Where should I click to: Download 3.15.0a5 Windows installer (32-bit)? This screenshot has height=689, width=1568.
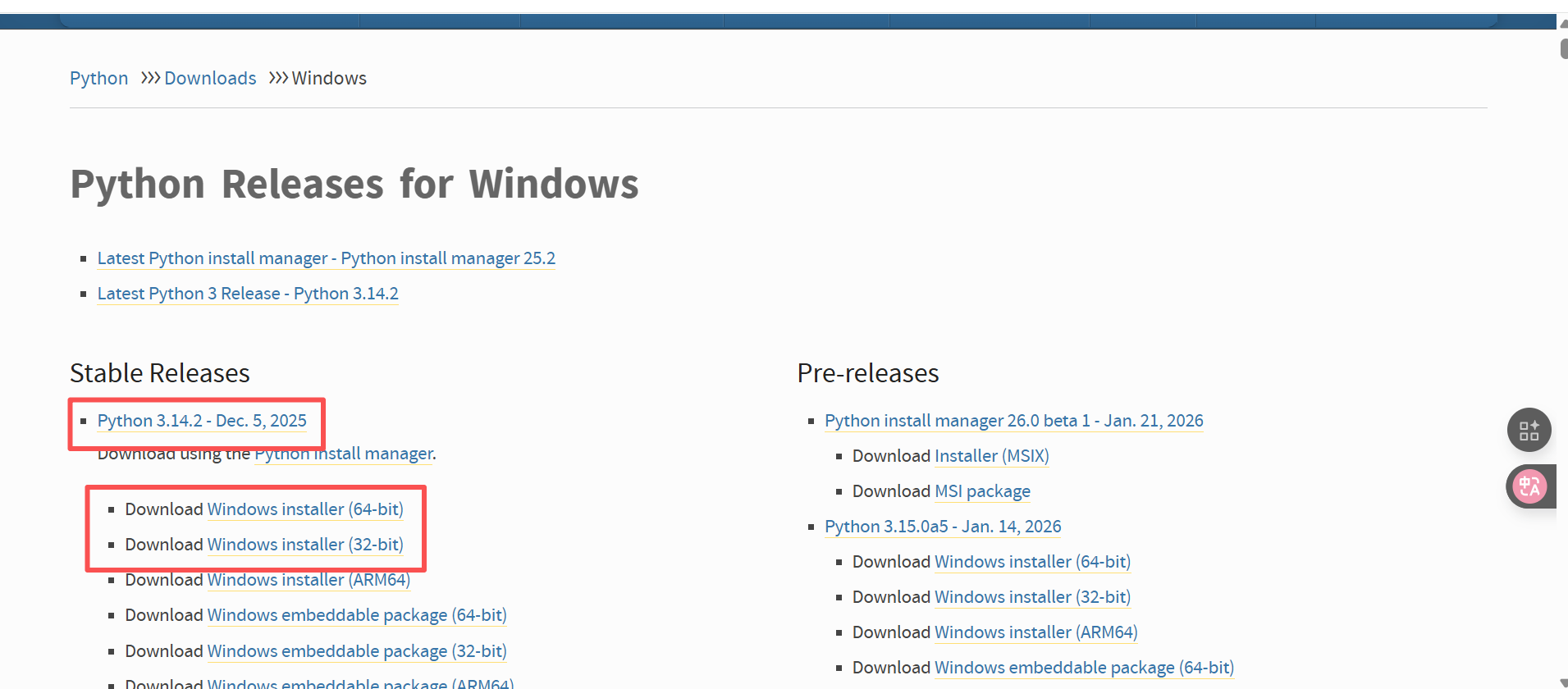click(x=1032, y=597)
